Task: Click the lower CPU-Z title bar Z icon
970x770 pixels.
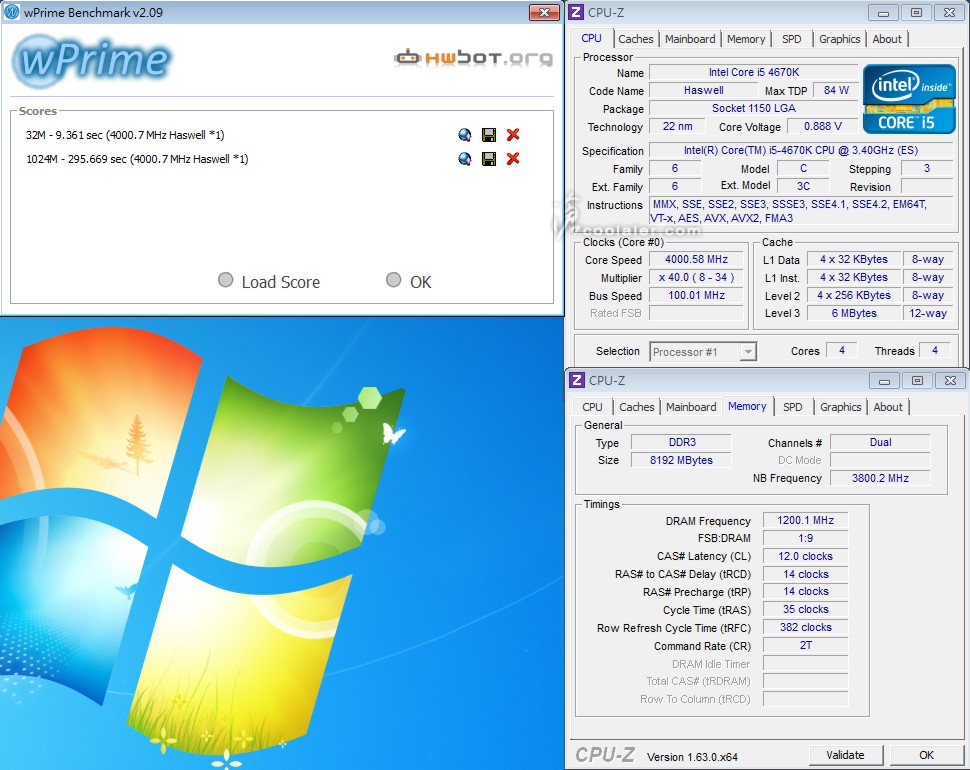Action: point(577,380)
